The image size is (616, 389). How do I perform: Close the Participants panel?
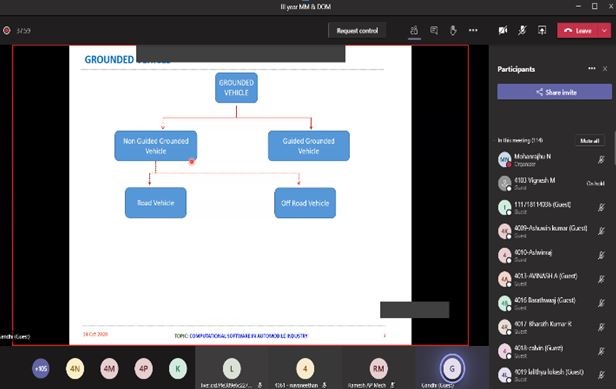pos(605,69)
